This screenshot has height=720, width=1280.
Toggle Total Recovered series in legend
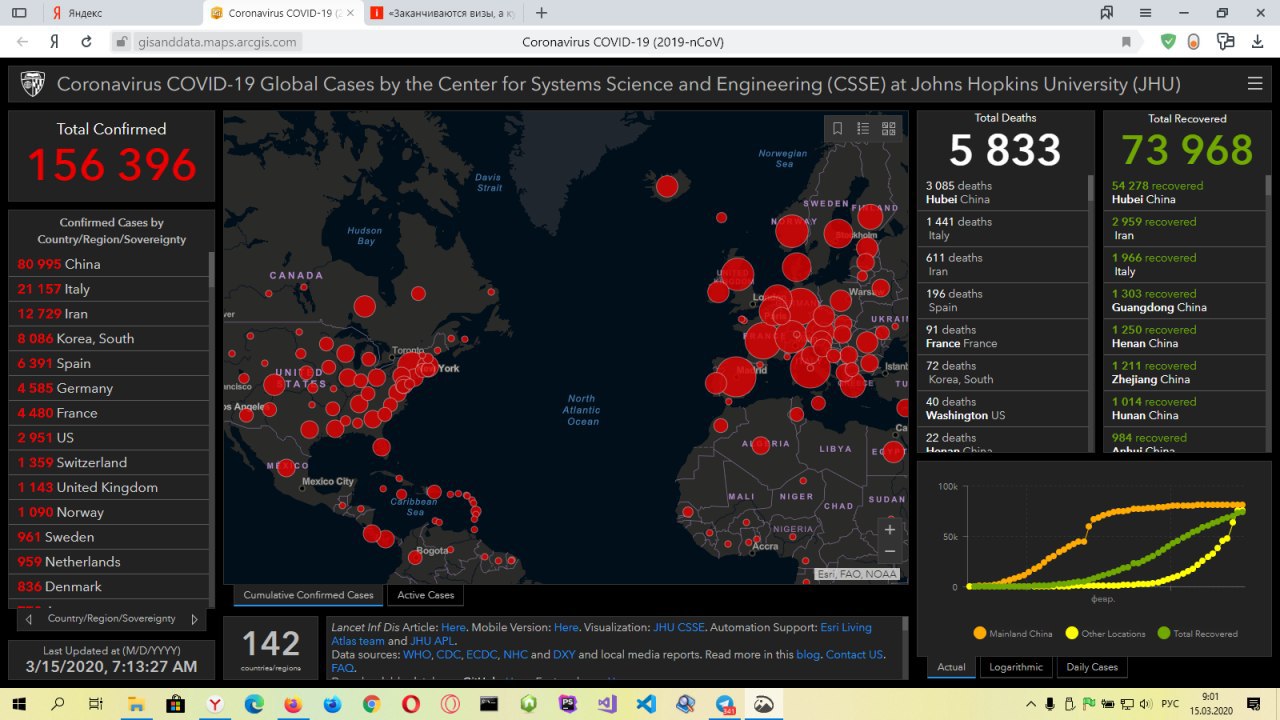pyautogui.click(x=1197, y=633)
